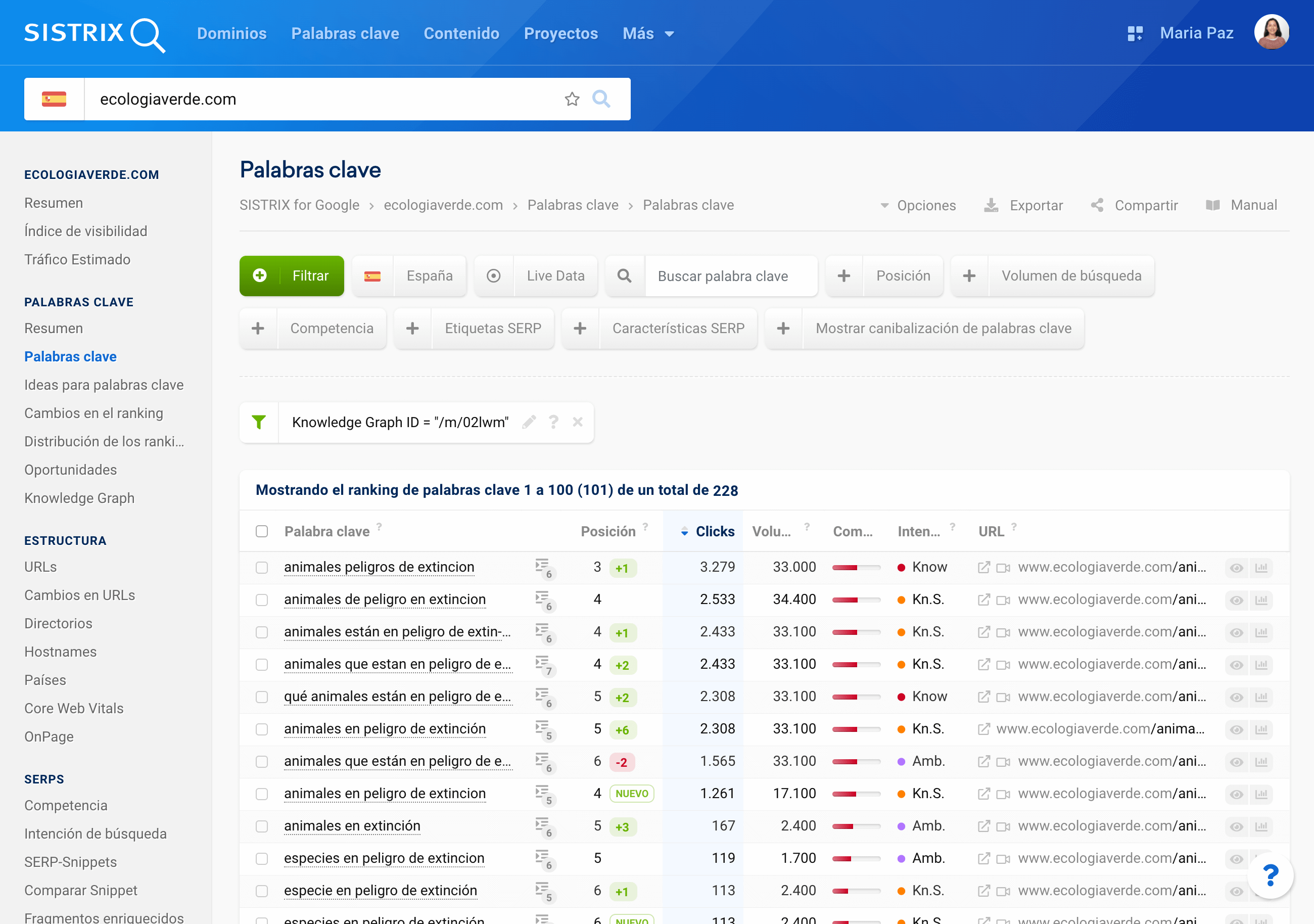Click the blue help question mark bubble
This screenshot has width=1314, height=924.
click(1270, 875)
